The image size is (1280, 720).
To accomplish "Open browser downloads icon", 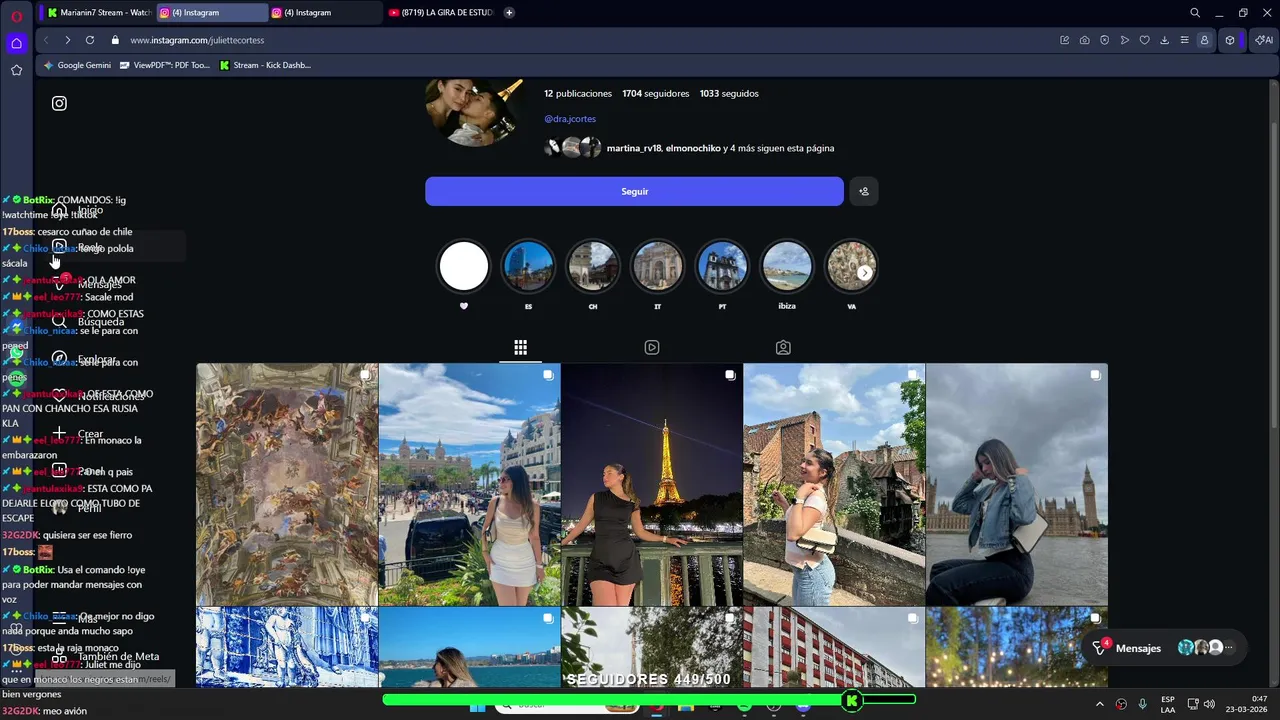I will (1165, 40).
